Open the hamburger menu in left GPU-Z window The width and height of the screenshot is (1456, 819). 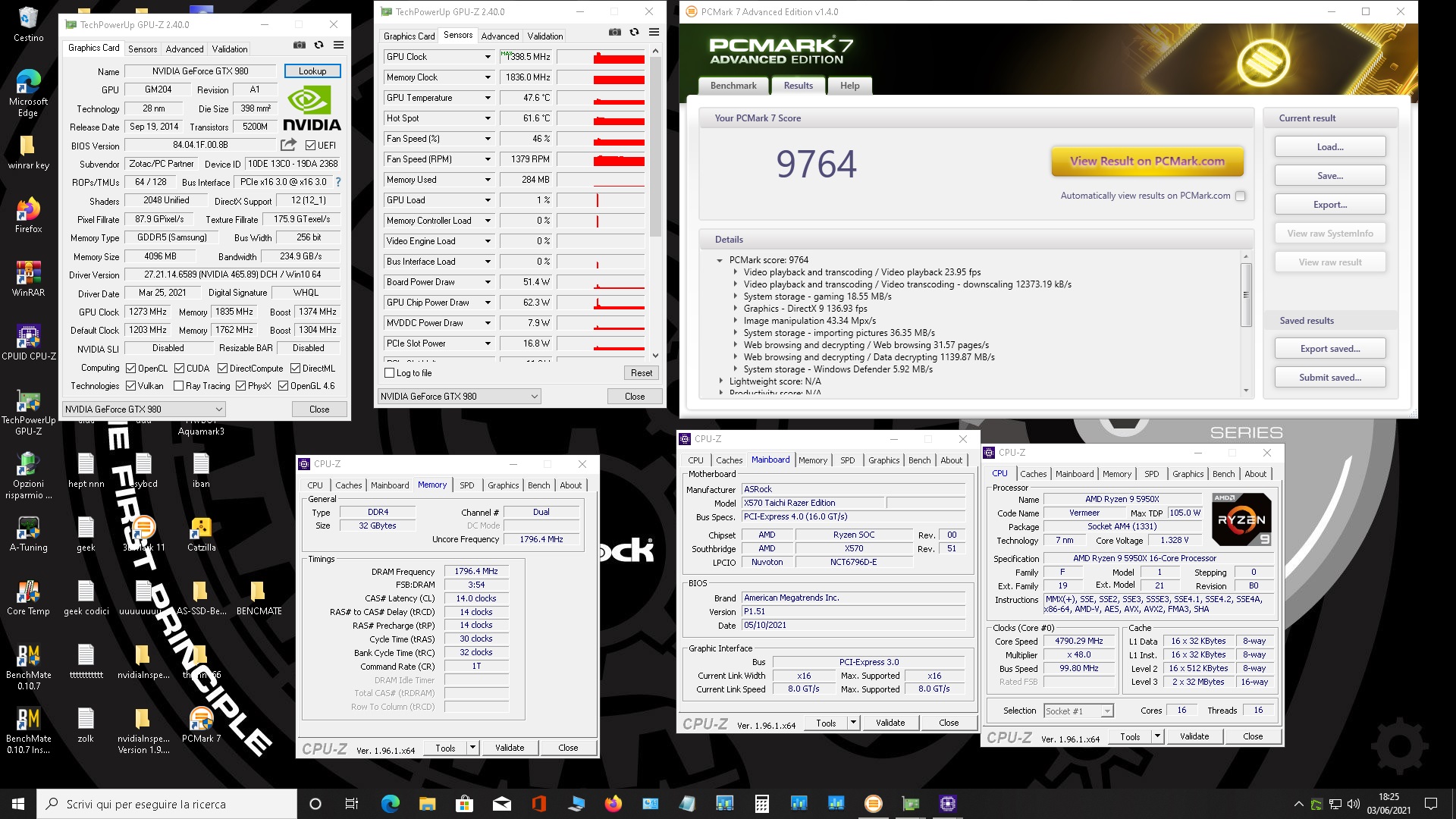338,45
